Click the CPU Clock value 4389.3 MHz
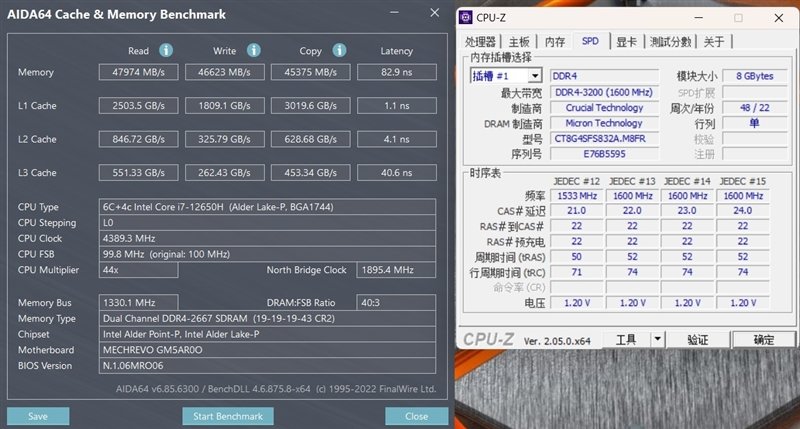This screenshot has width=800, height=429. click(x=267, y=238)
